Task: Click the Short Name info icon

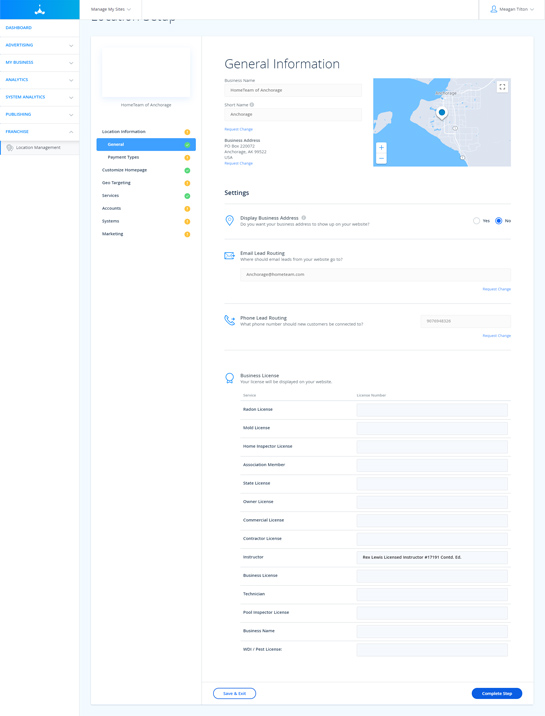Action: tap(252, 105)
